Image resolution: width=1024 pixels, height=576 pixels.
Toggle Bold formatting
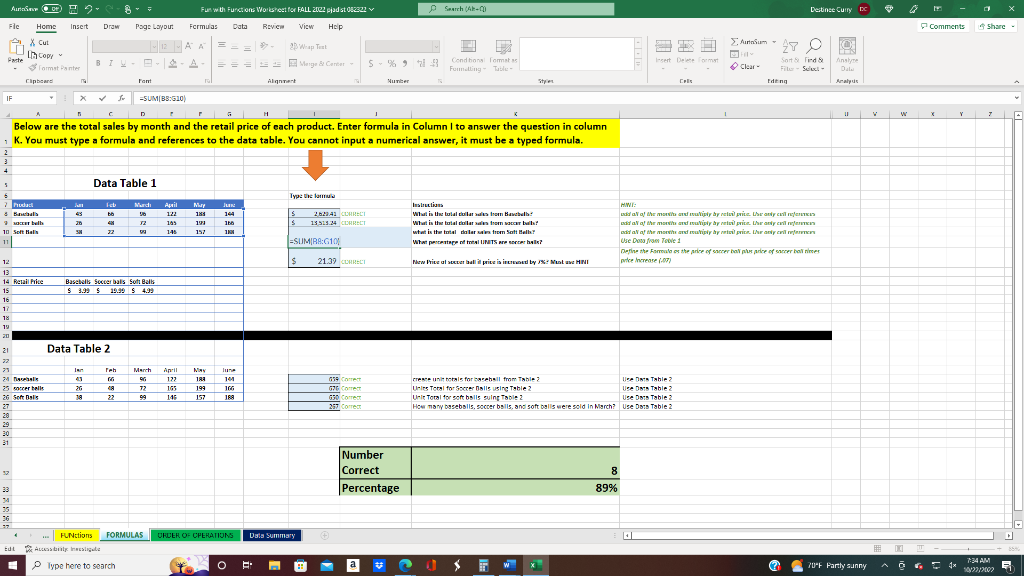click(98, 63)
